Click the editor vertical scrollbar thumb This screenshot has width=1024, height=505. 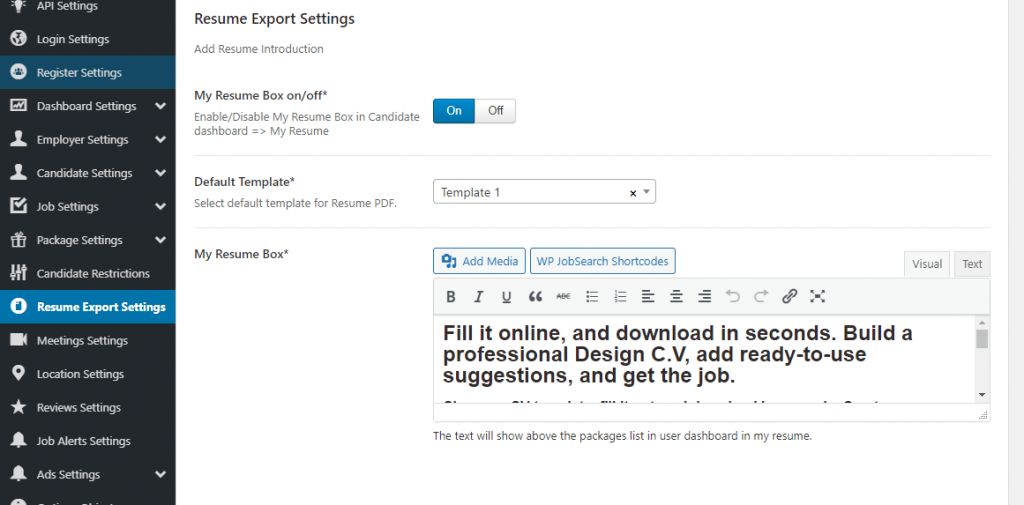tap(982, 339)
